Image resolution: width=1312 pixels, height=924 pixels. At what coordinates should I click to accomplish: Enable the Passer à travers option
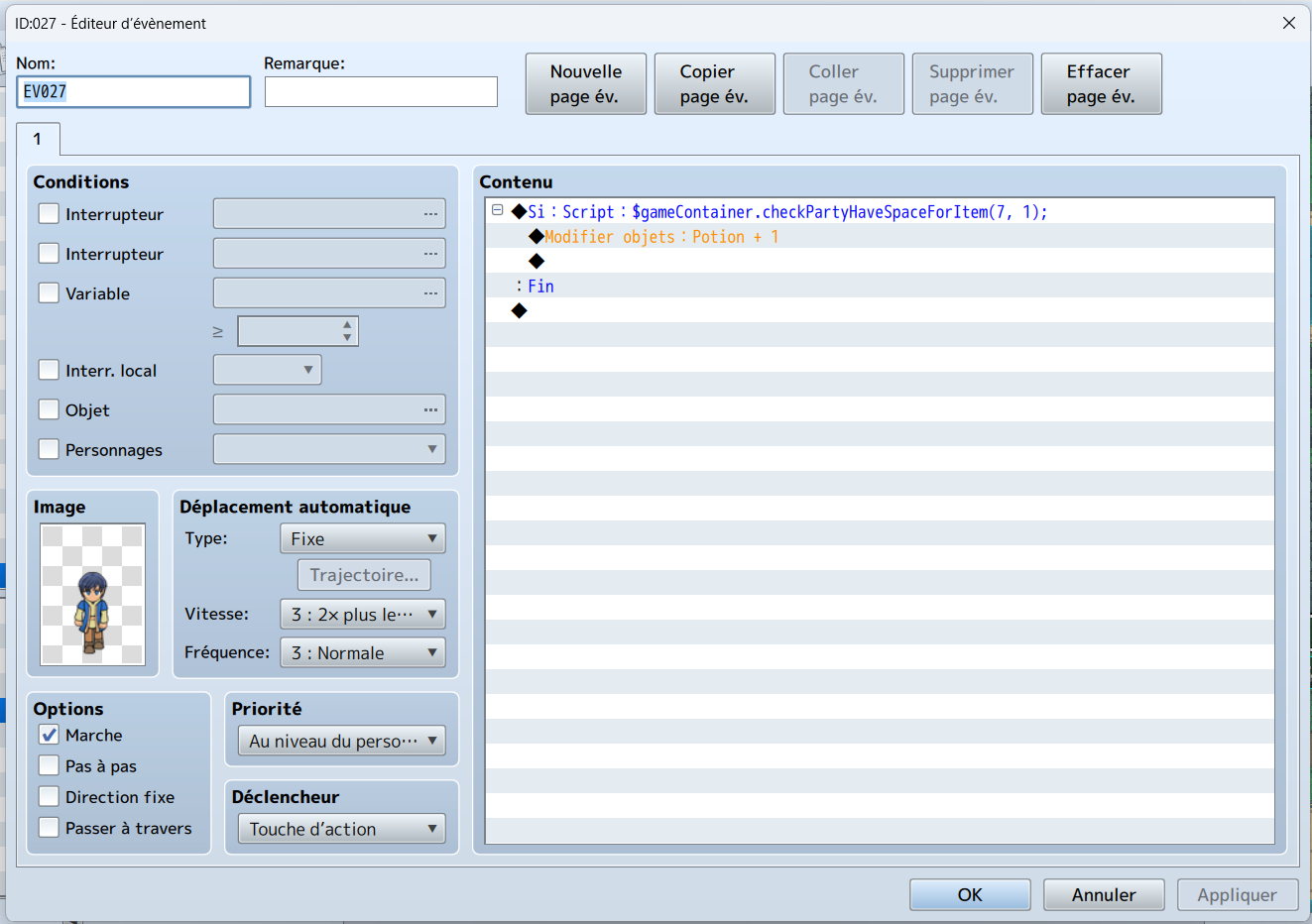coord(49,827)
